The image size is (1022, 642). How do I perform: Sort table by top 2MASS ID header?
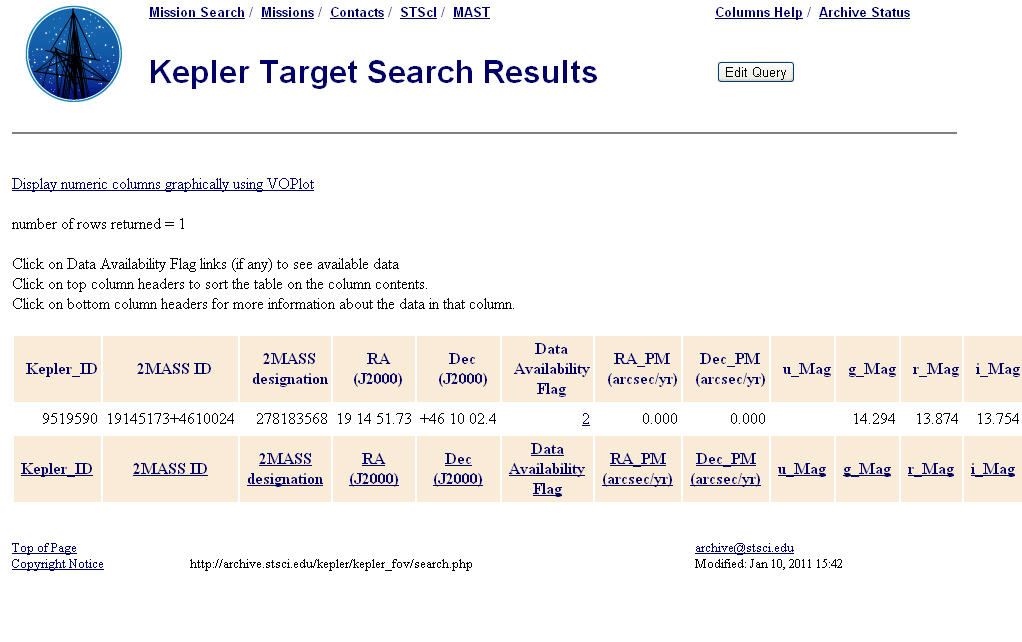[x=174, y=369]
